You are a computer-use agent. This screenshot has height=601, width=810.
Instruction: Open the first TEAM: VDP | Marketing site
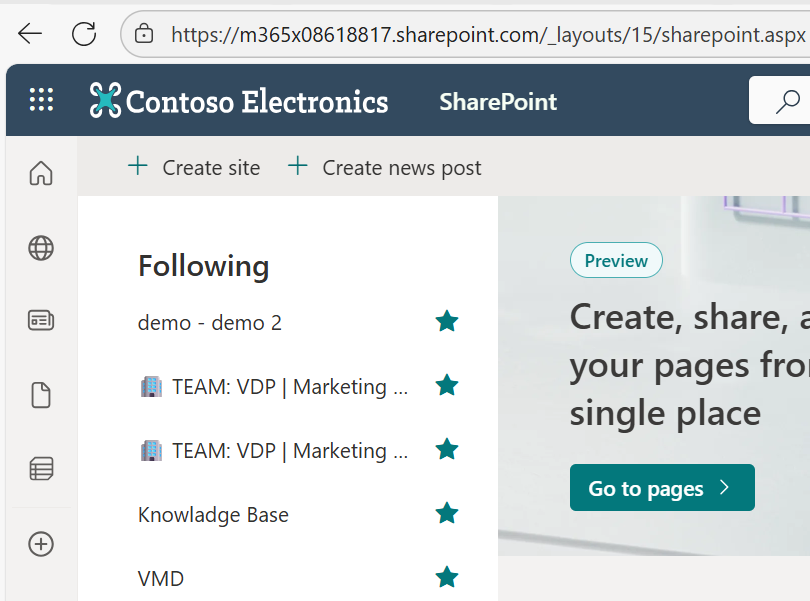(x=274, y=387)
